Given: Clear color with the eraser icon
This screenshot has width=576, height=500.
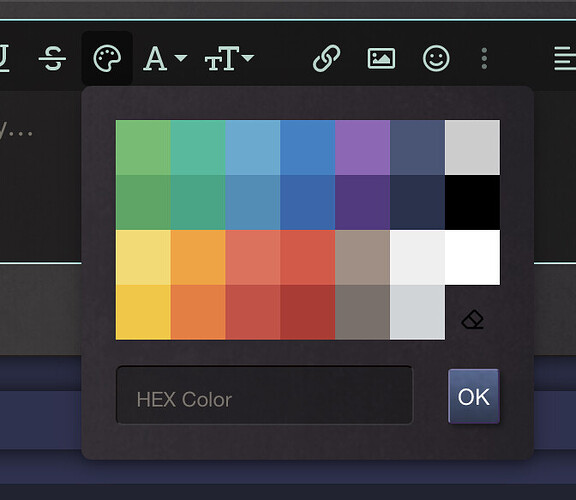Looking at the screenshot, I should pos(472,319).
